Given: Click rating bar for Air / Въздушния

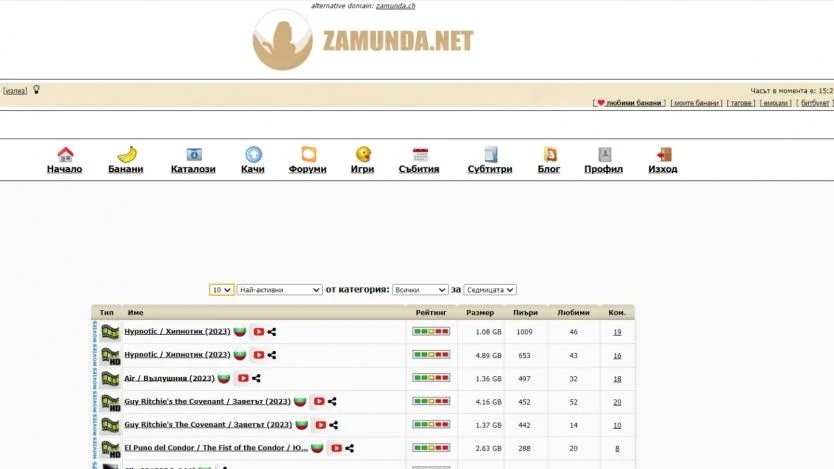Looking at the screenshot, I should pyautogui.click(x=431, y=378).
